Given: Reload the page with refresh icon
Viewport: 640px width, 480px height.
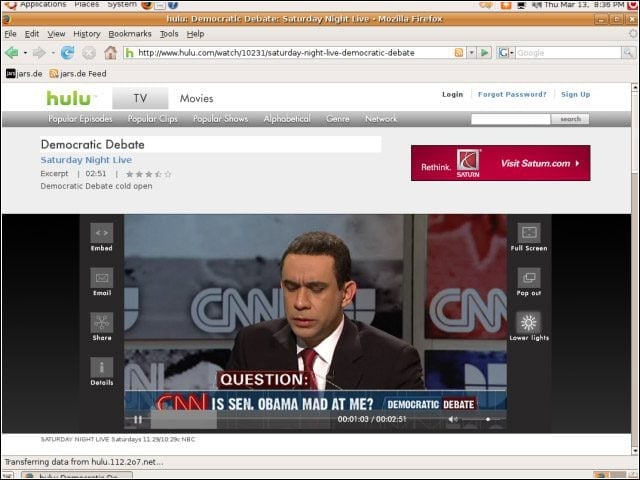Looking at the screenshot, I should 67,53.
